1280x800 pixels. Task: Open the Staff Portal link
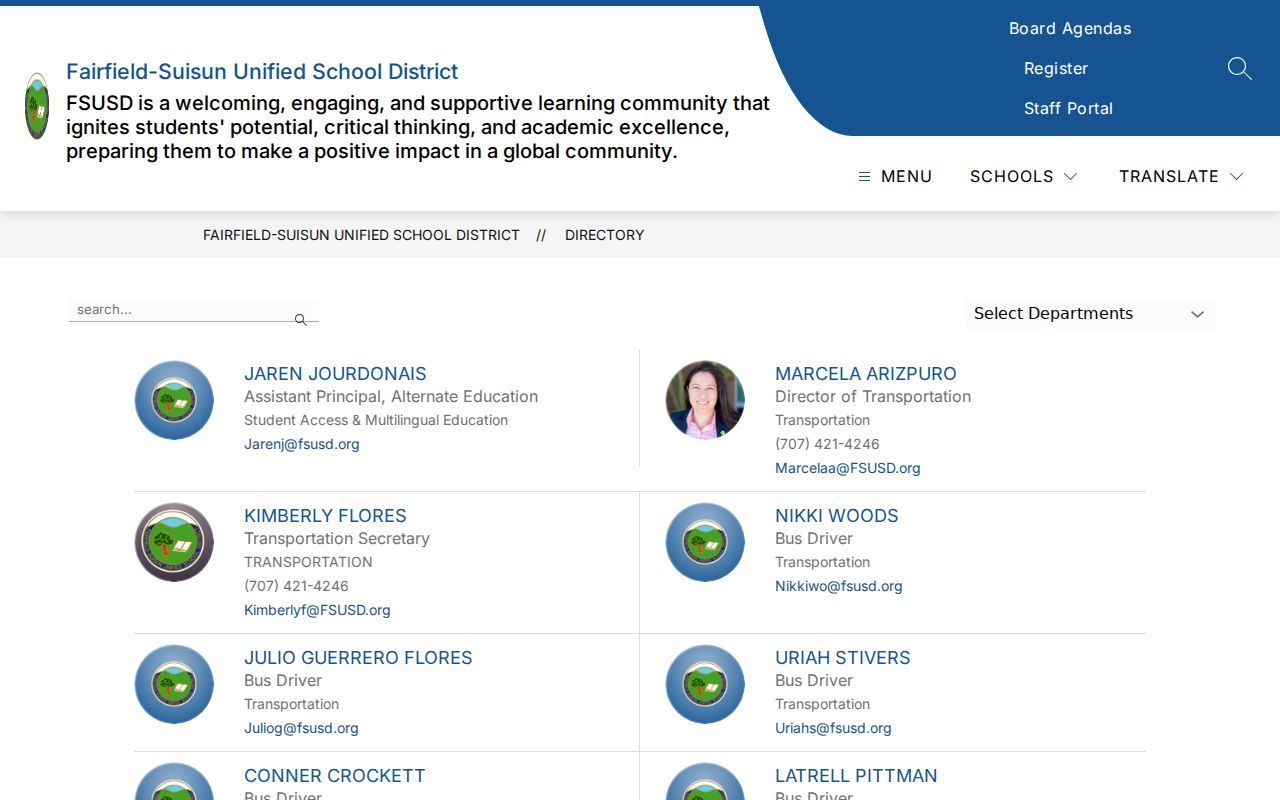click(1068, 108)
